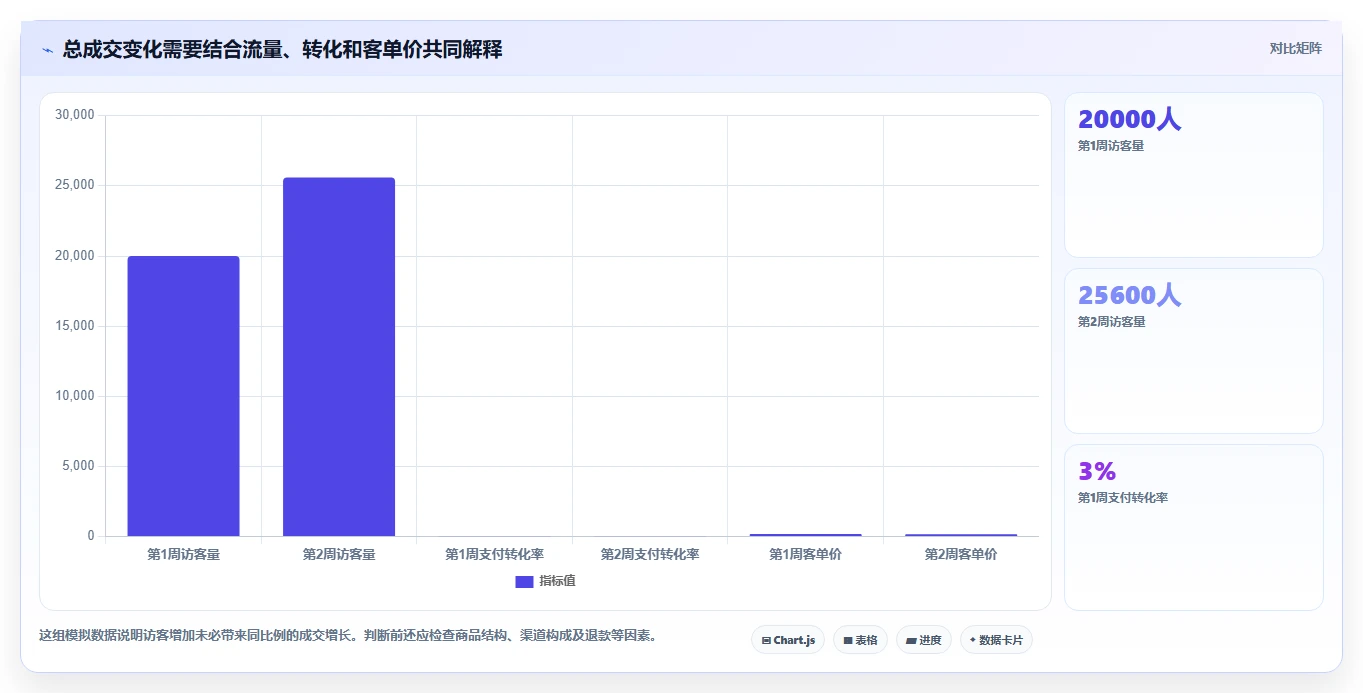Click the small 第1周客单价 bar

coord(805,535)
